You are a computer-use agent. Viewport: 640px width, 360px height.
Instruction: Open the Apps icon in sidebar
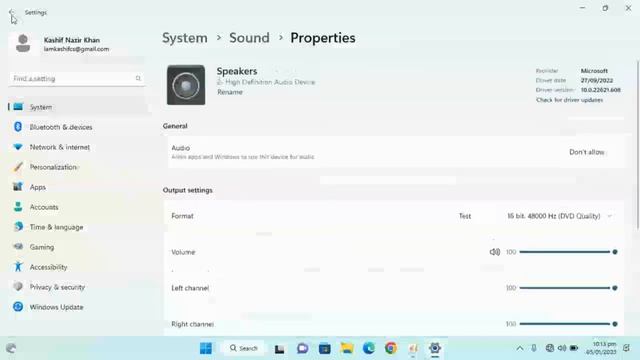18,187
